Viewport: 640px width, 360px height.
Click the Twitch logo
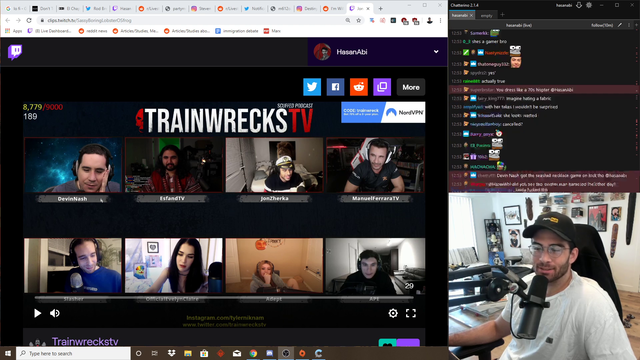pyautogui.click(x=15, y=52)
